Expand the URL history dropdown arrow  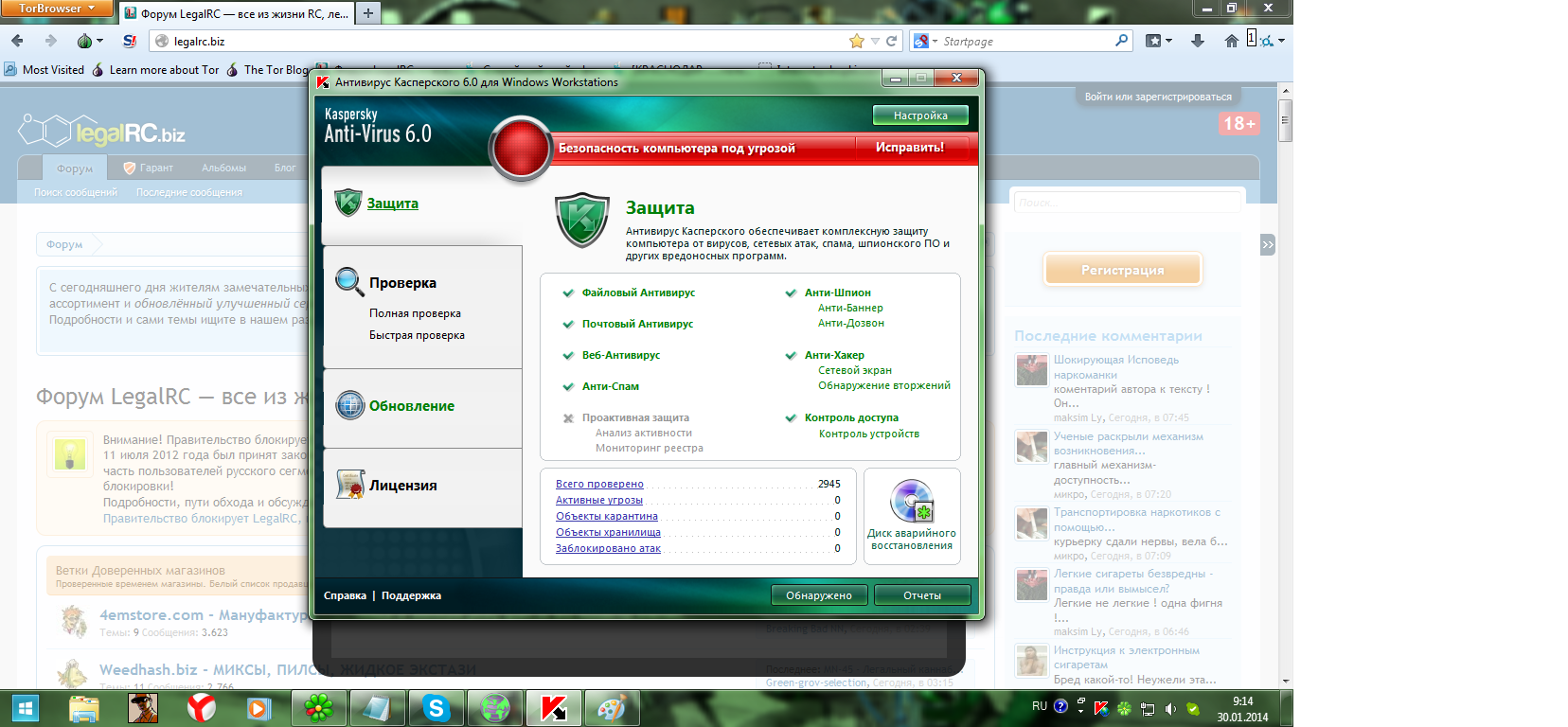coord(875,41)
